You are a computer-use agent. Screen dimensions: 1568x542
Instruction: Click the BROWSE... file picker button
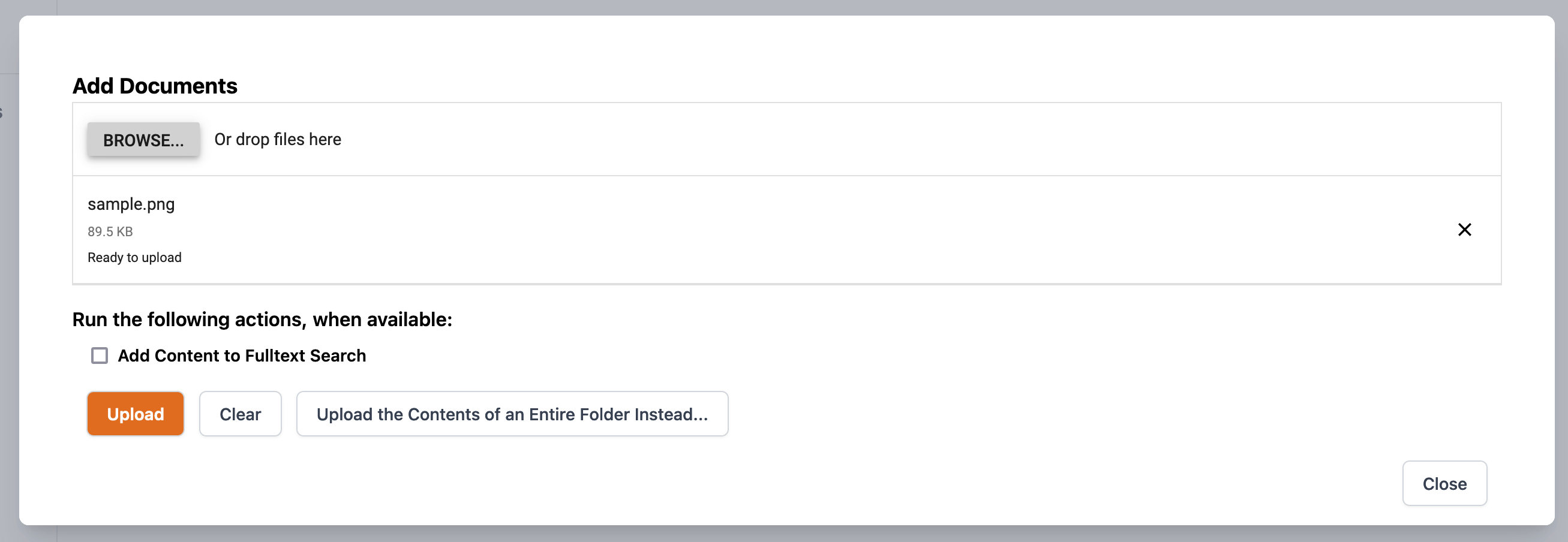pos(143,139)
